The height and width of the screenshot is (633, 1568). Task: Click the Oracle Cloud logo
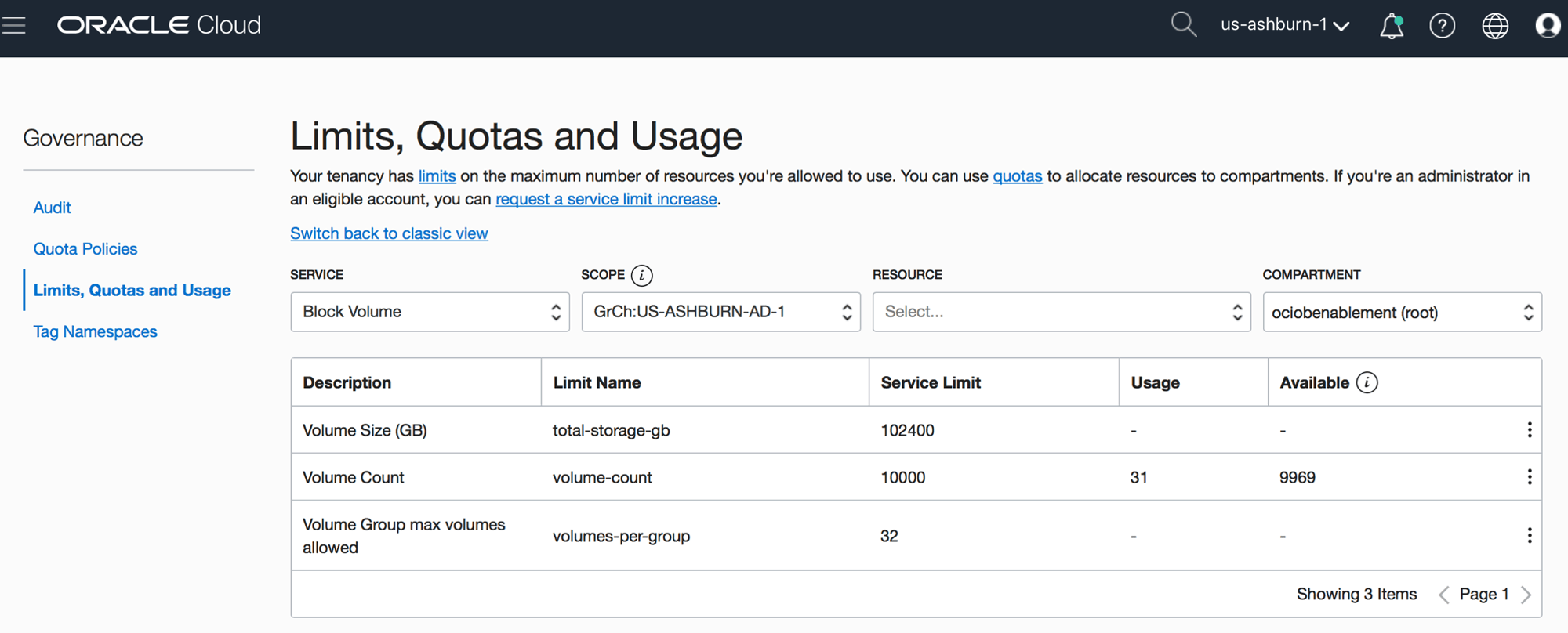pos(159,25)
